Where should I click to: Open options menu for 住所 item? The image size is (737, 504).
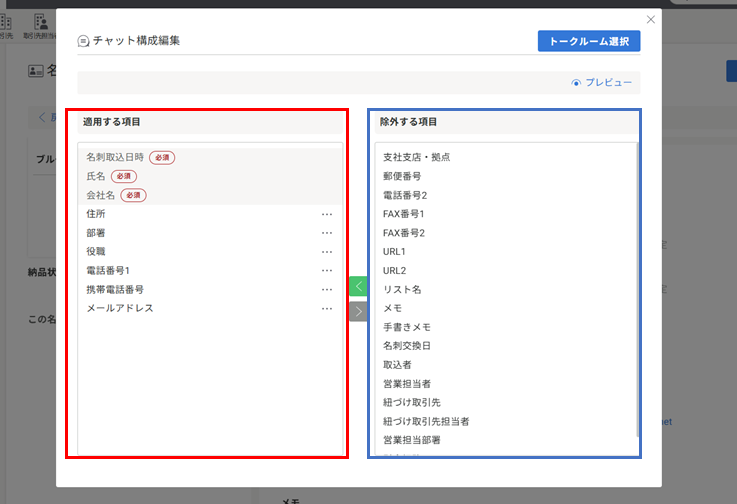click(326, 214)
